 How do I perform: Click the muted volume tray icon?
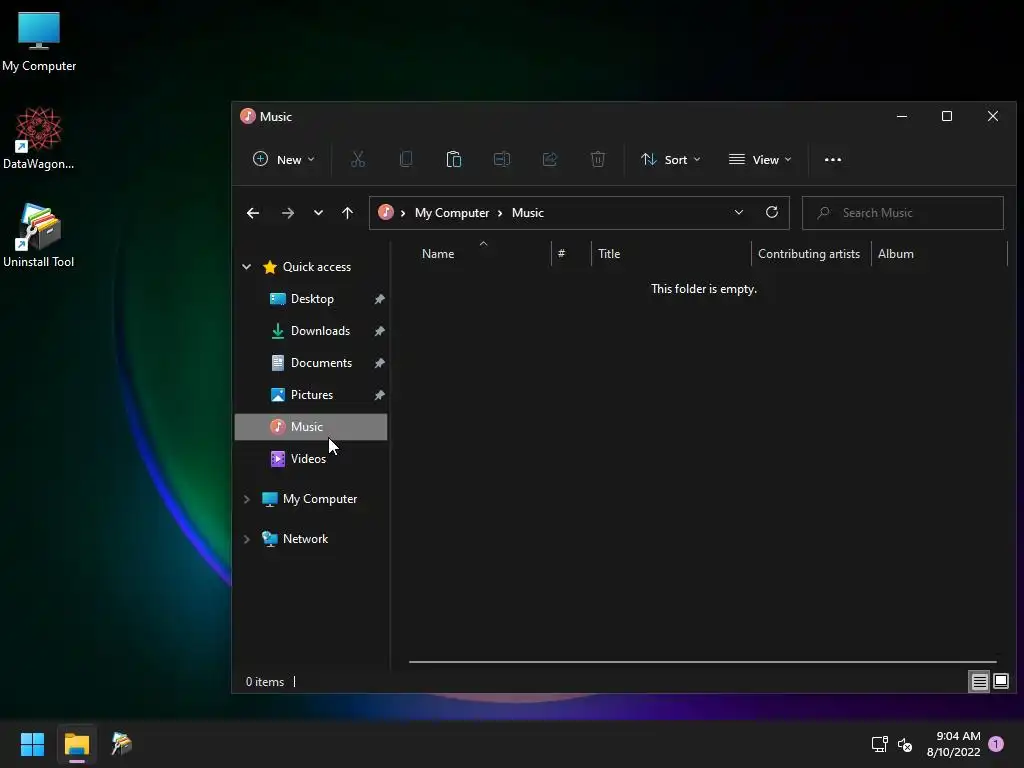click(x=905, y=744)
